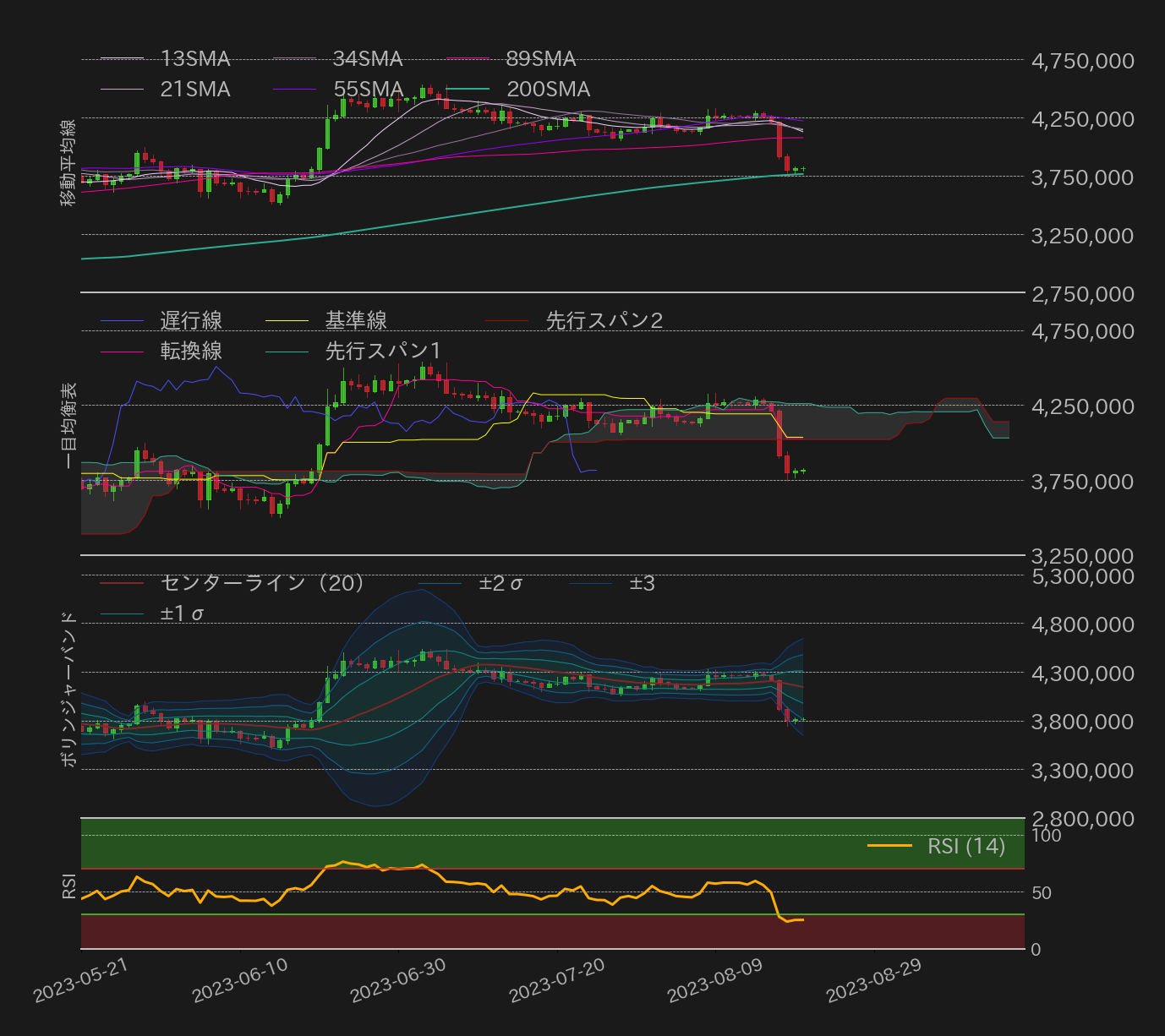
Task: Click the 2023-05-21 date label
Action: click(x=80, y=980)
